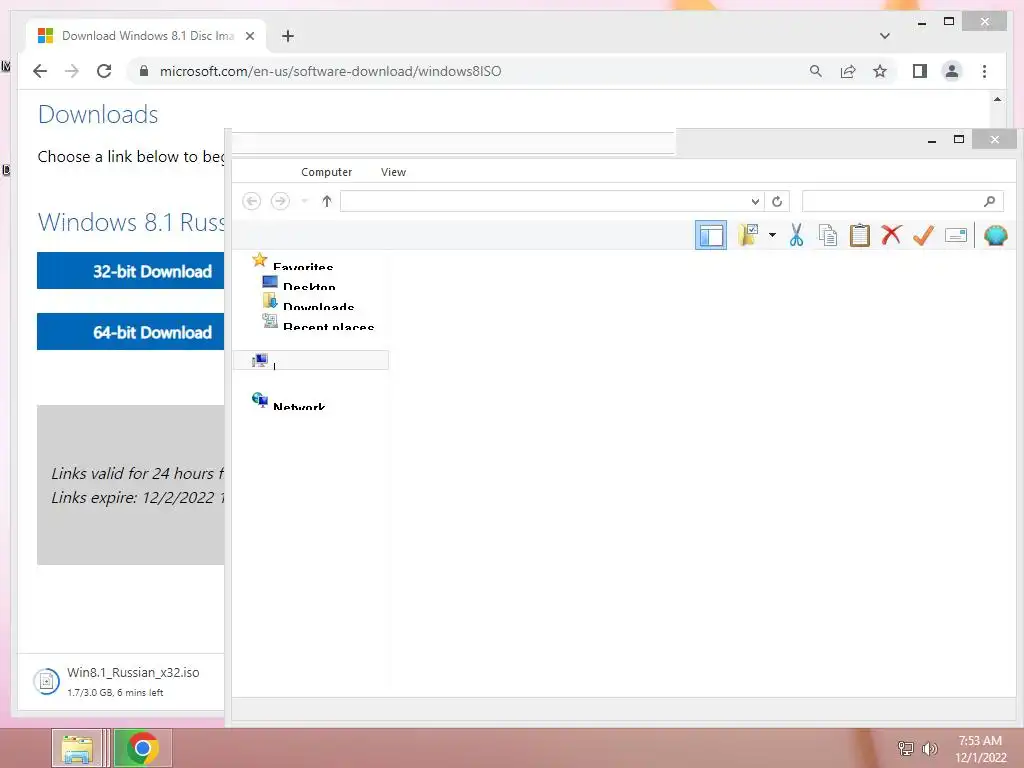Open Chrome's three-dot menu

pos(984,71)
